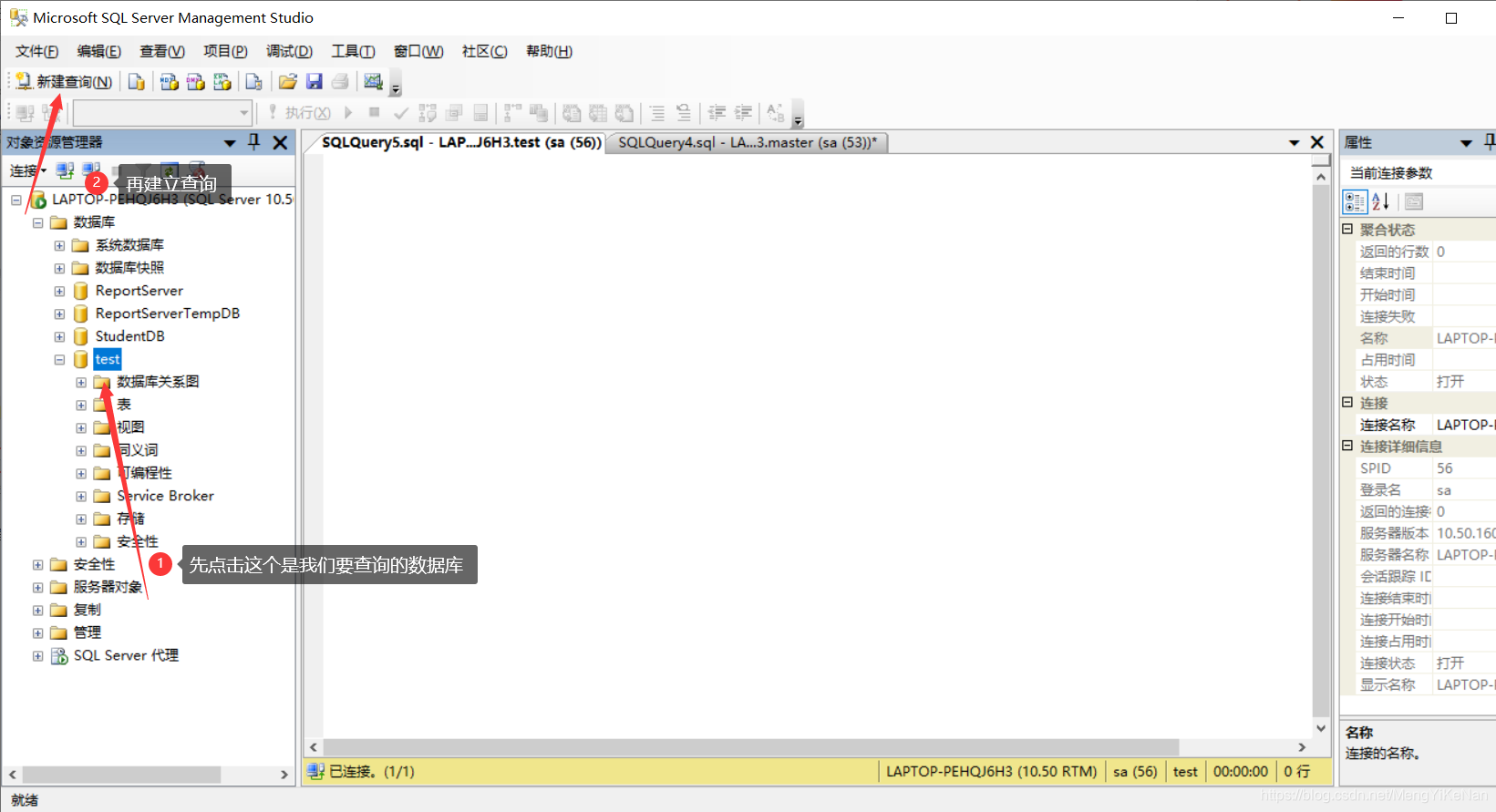Viewport: 1496px width, 812px height.
Task: Click the Analysis Services XMLA query icon
Action: coord(222,82)
